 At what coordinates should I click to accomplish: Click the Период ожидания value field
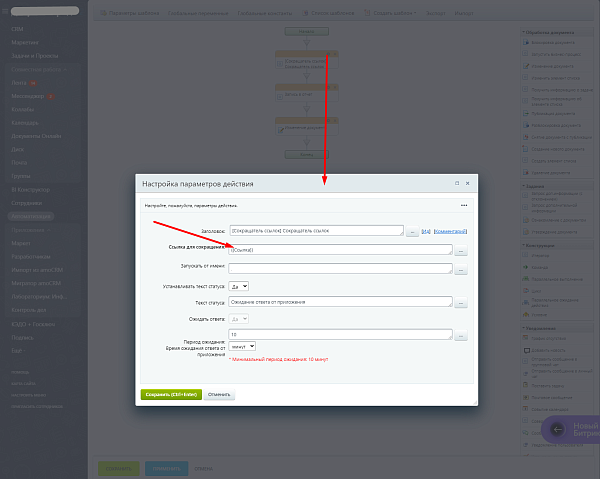[341, 334]
